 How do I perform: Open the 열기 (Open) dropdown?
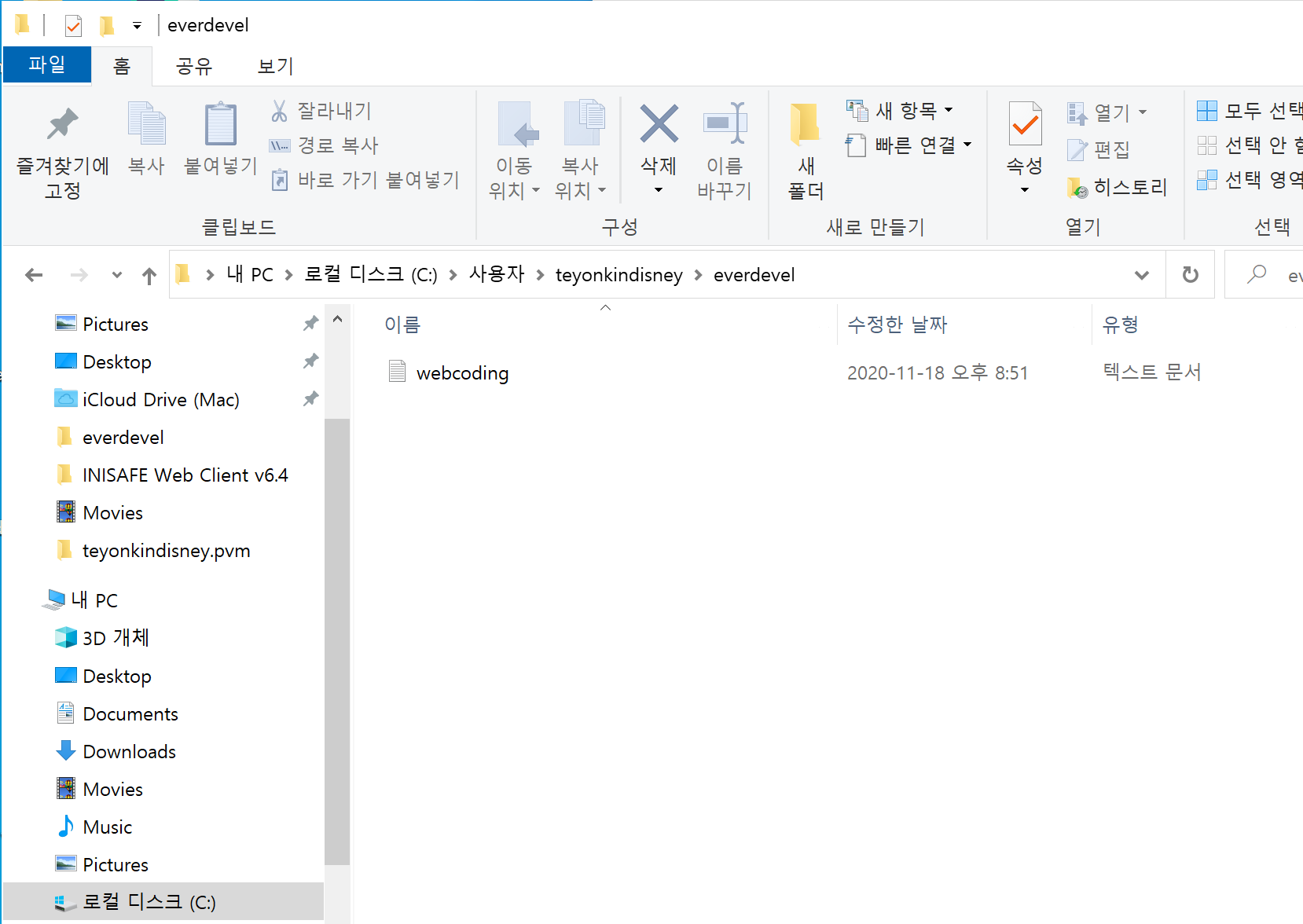click(1107, 113)
